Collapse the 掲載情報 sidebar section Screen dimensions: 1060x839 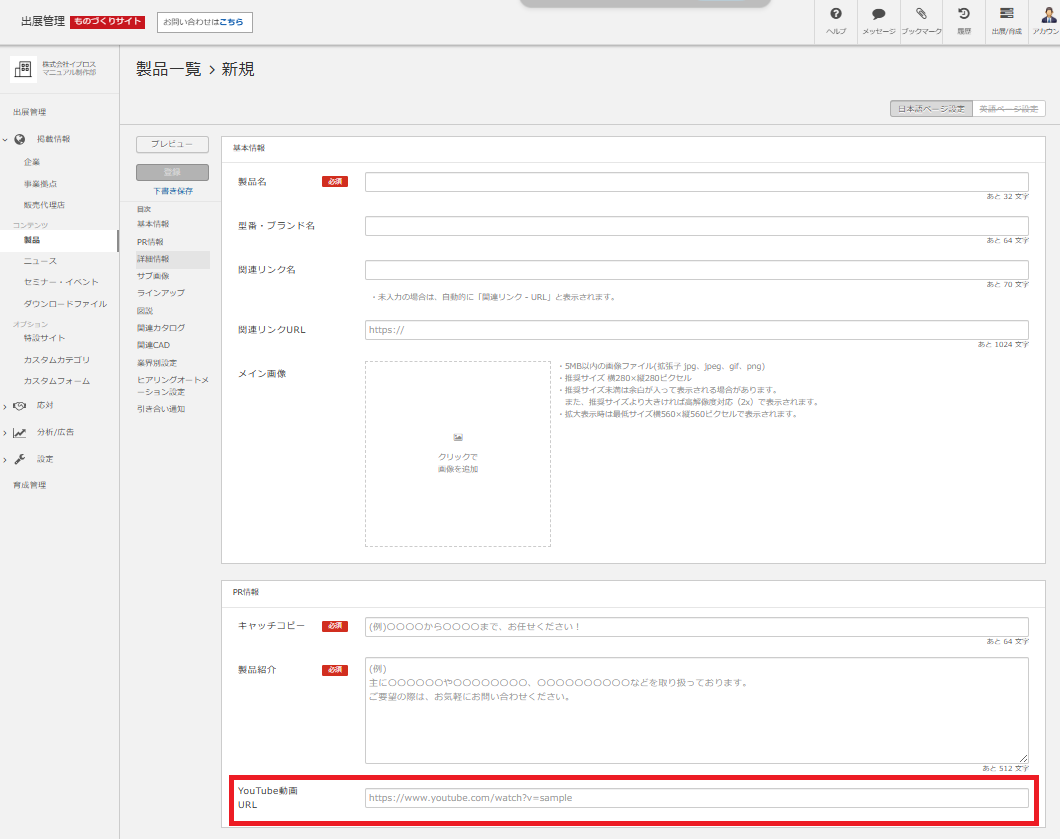point(5,140)
